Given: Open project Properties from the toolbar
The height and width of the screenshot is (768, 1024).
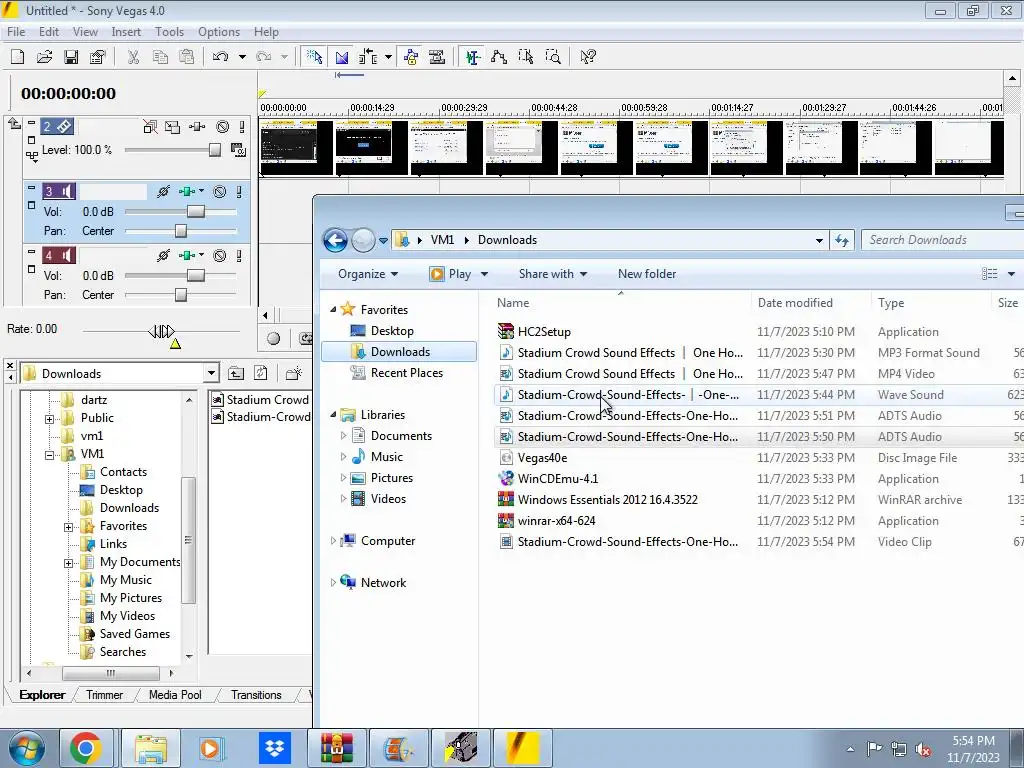Looking at the screenshot, I should tap(98, 57).
